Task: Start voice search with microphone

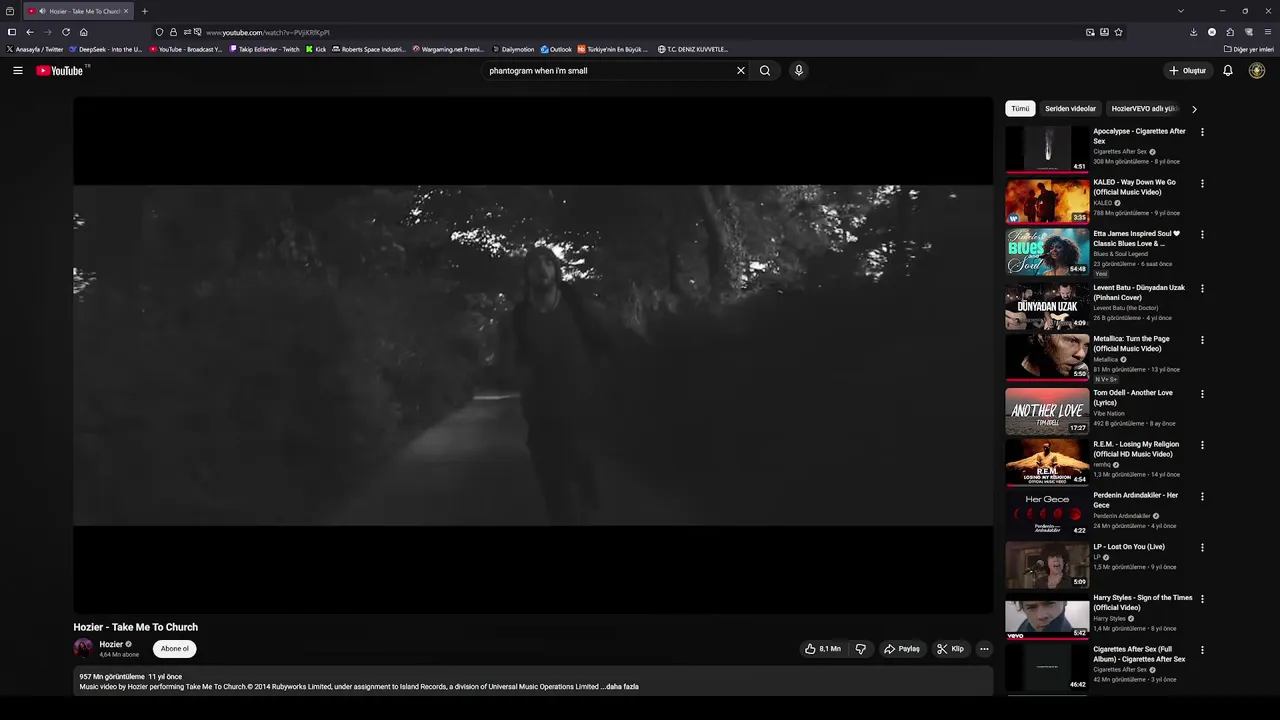Action: (x=798, y=70)
